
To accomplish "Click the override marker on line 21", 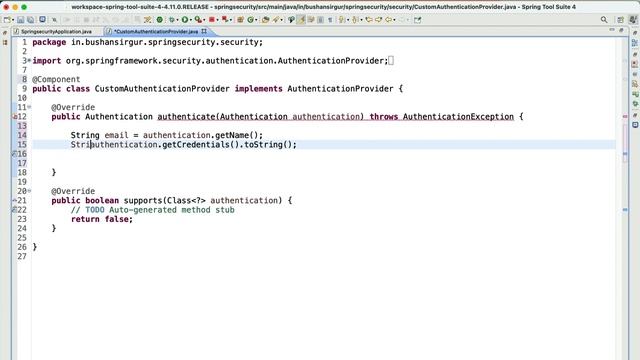I will click(x=15, y=200).
